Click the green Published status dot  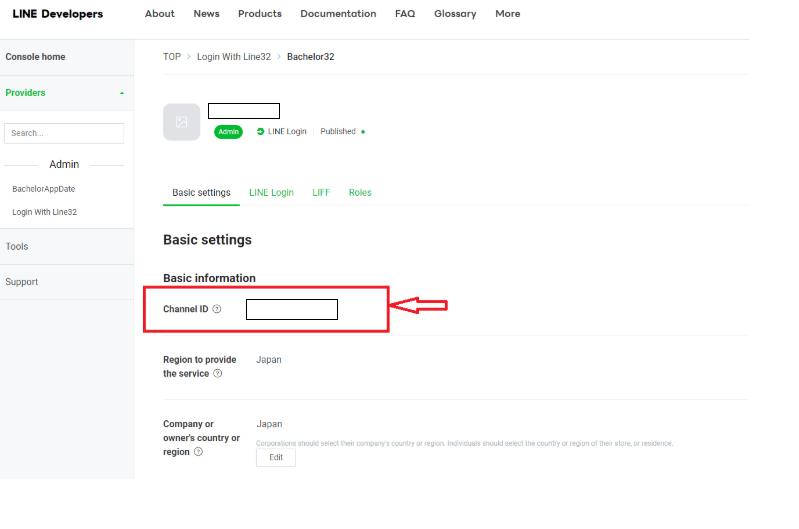363,132
